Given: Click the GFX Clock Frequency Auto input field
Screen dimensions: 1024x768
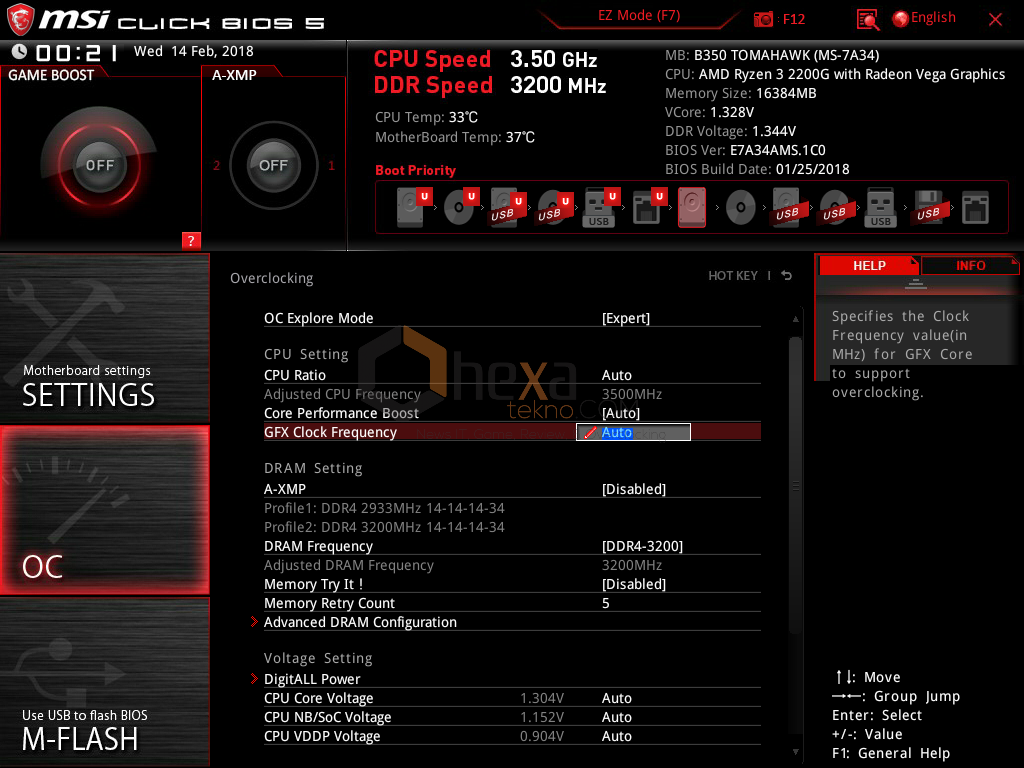Looking at the screenshot, I should (x=633, y=432).
